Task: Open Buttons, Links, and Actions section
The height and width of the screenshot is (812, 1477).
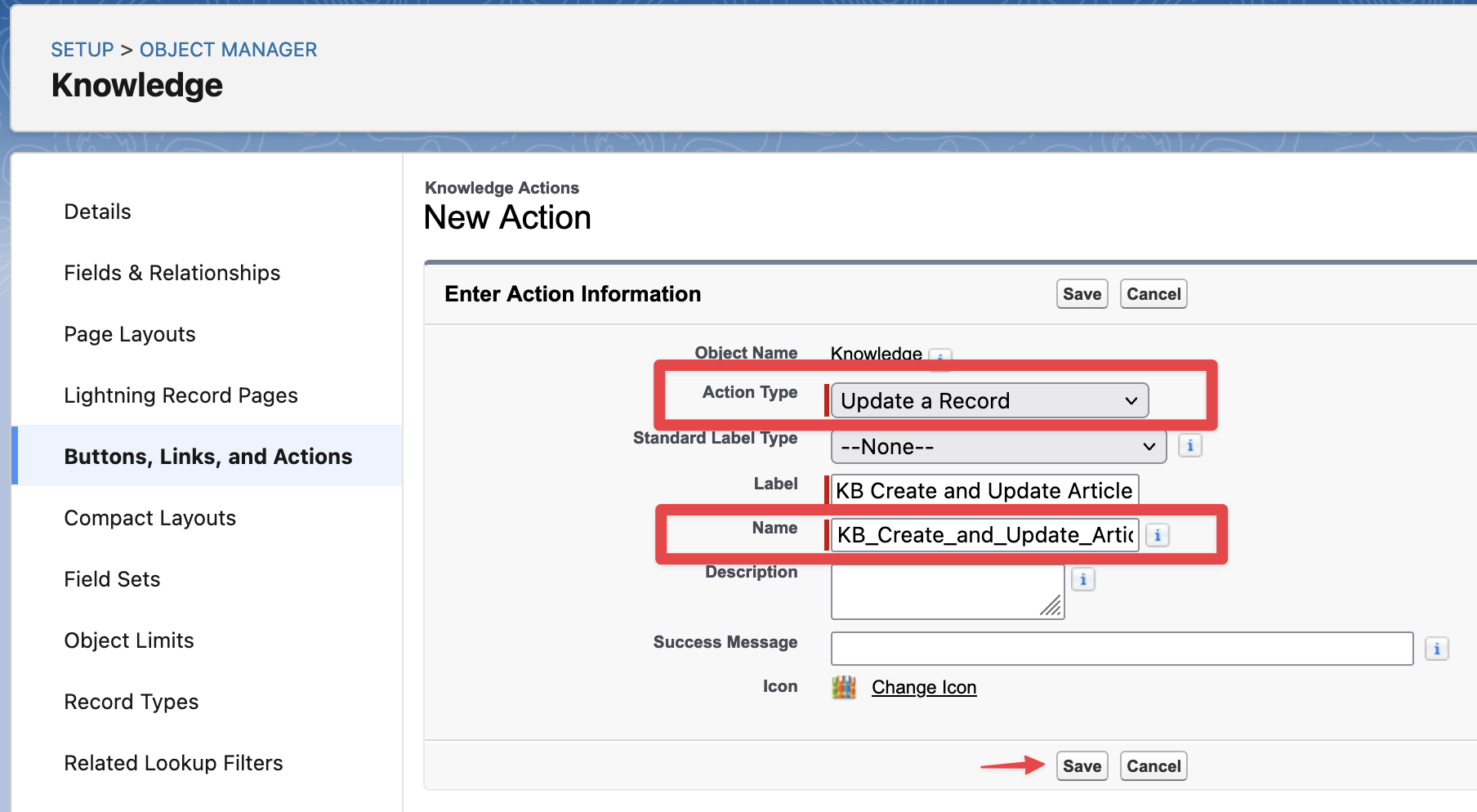Action: tap(208, 457)
